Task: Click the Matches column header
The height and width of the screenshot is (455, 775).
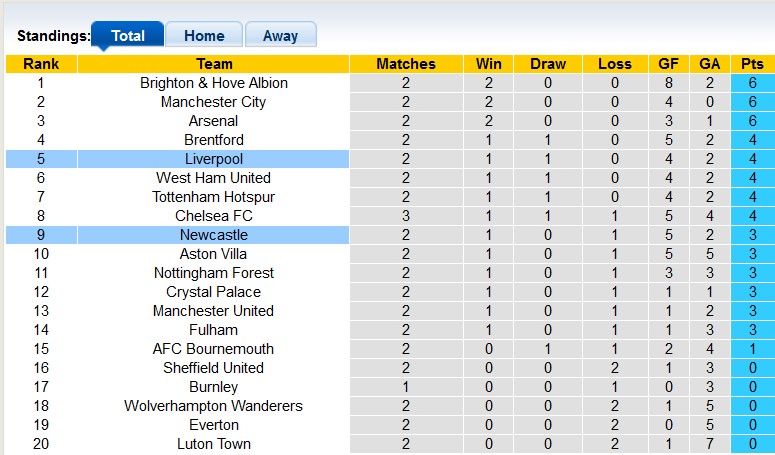Action: pyautogui.click(x=406, y=64)
